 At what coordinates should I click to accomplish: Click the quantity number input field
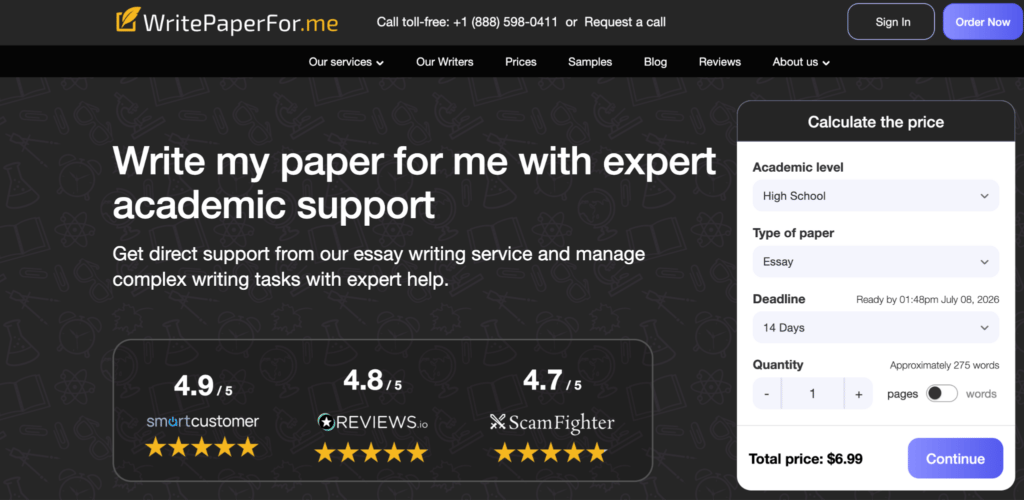[x=812, y=394]
